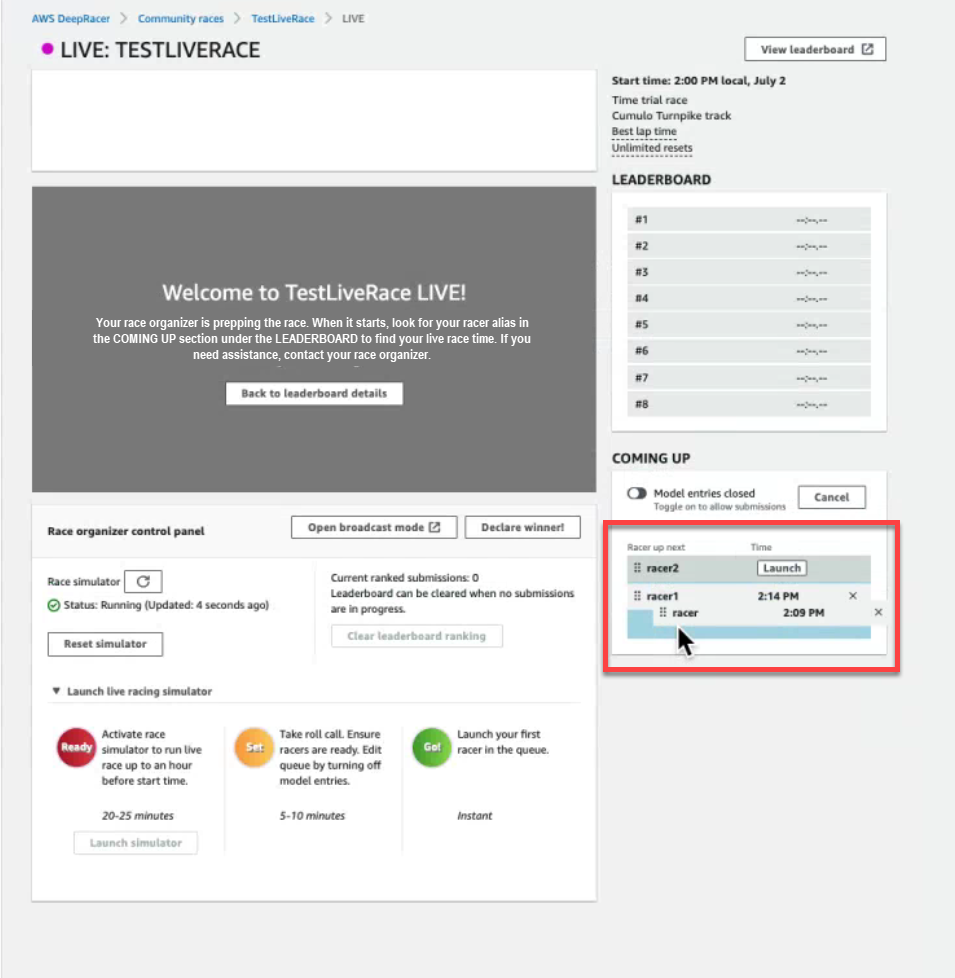The width and height of the screenshot is (955, 978).
Task: Click the green Running status checkmark icon
Action: 54,605
